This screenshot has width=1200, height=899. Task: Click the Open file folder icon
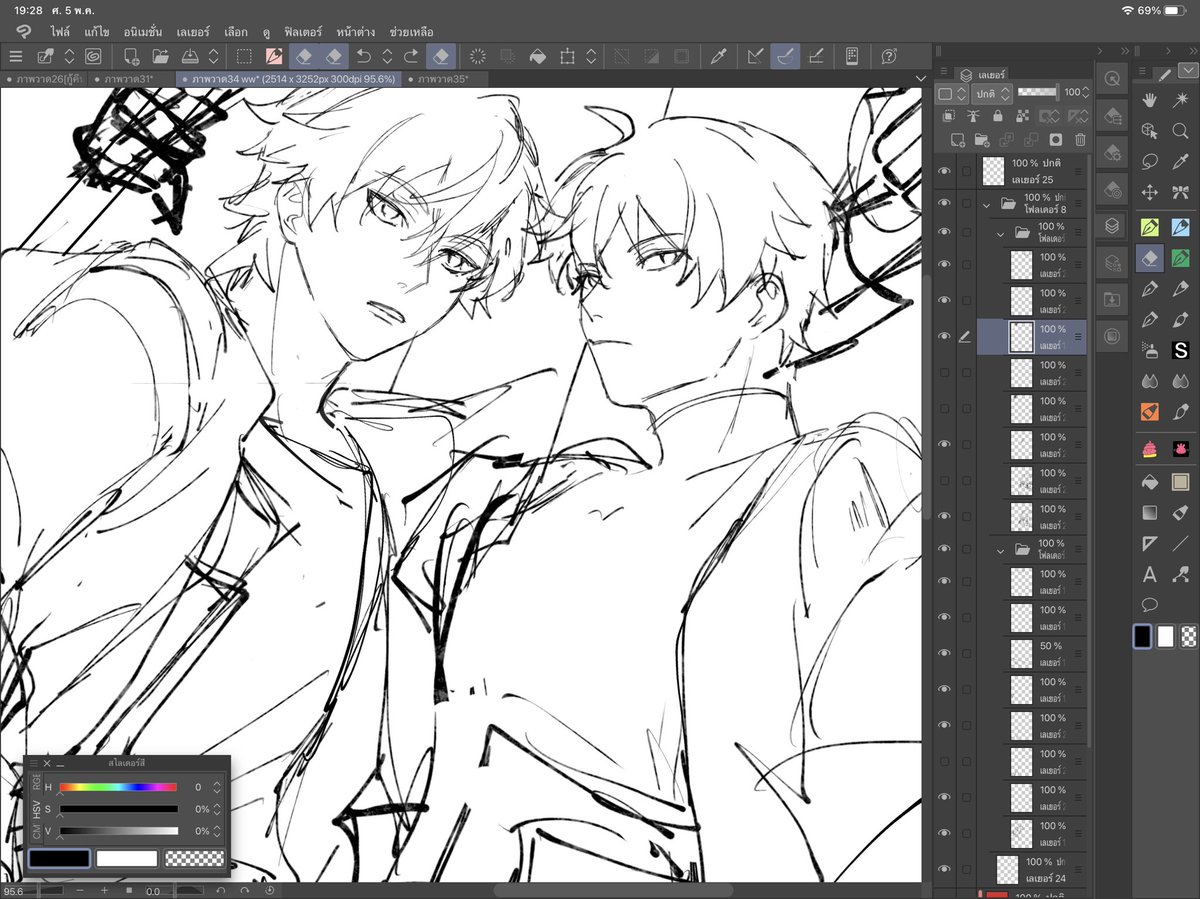(159, 56)
